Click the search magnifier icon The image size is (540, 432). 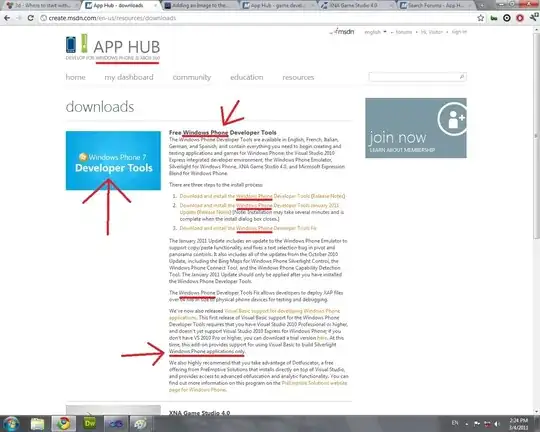tap(461, 77)
